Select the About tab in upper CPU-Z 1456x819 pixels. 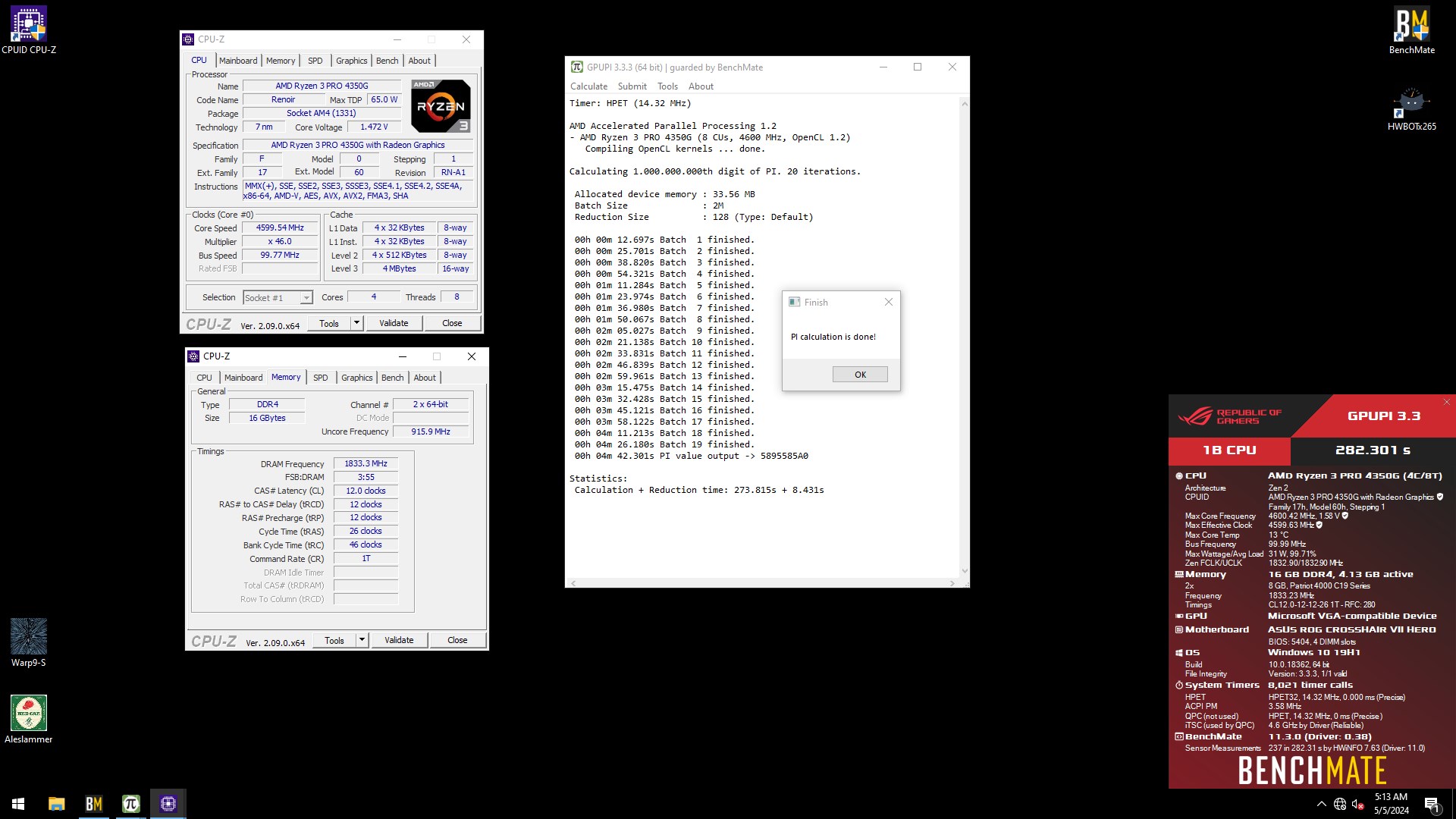coord(419,61)
